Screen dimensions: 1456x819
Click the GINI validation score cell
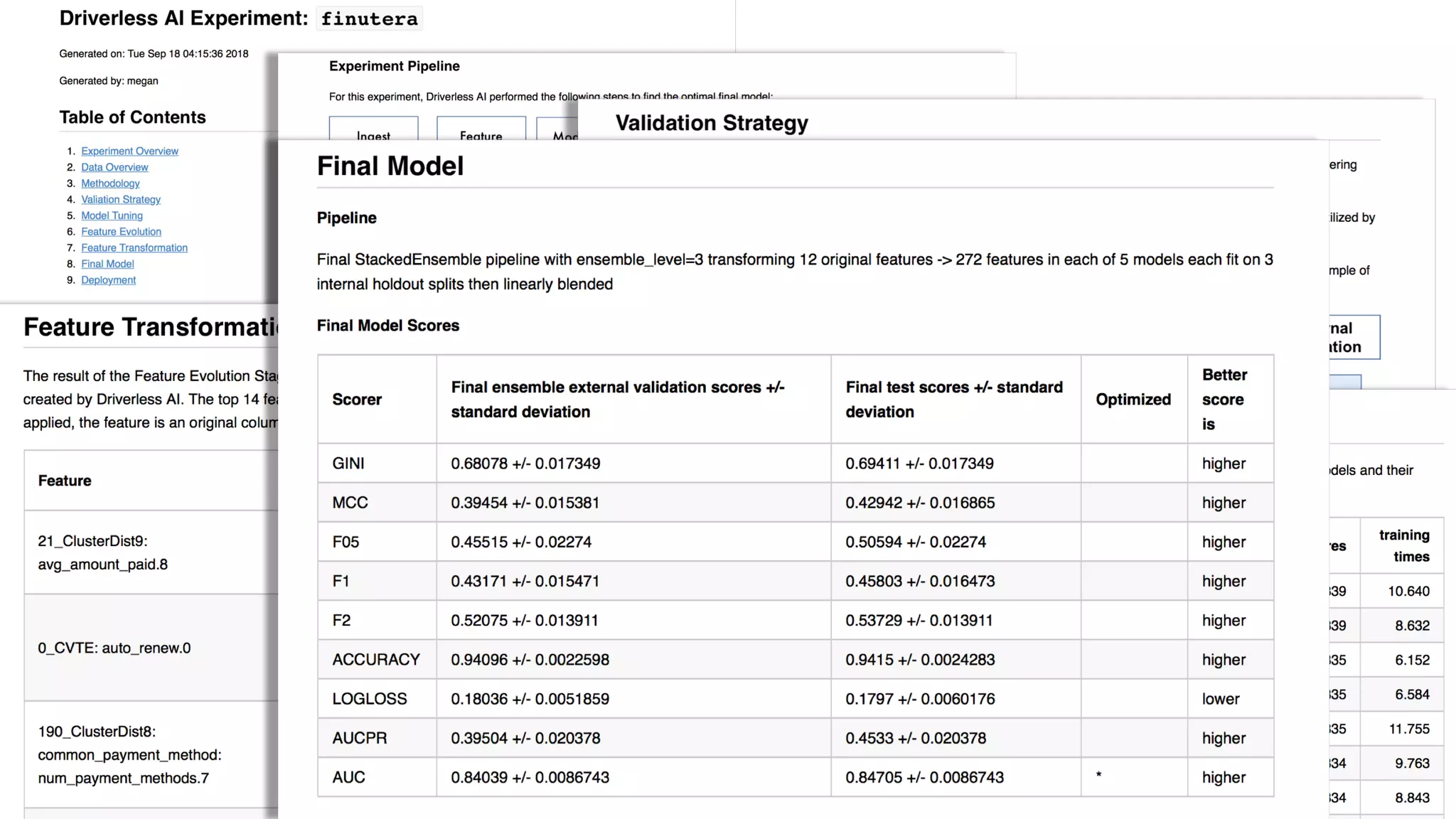[525, 464]
